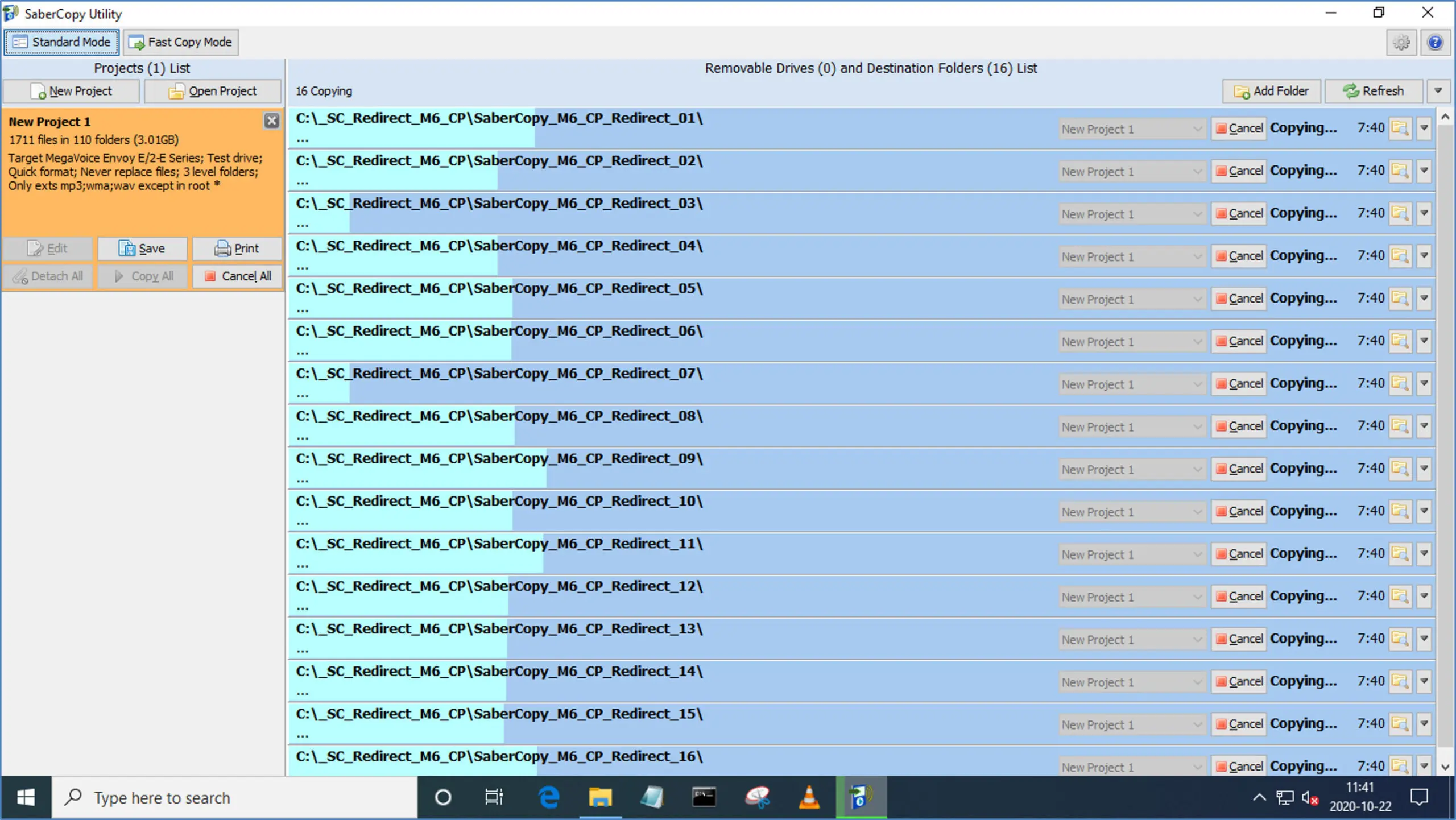Open project combo box for Redirect_13

[x=1132, y=639]
